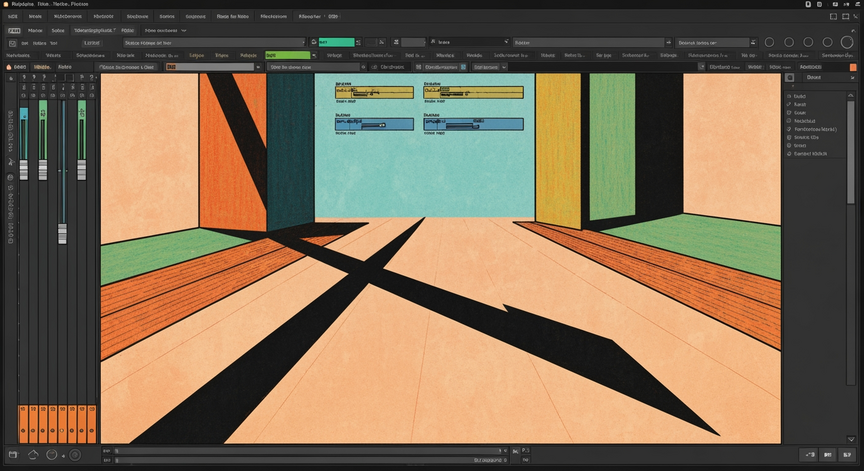864x471 pixels.
Task: Click the highlighted boxed button starting the first toolbar row
Action: click(x=14, y=30)
